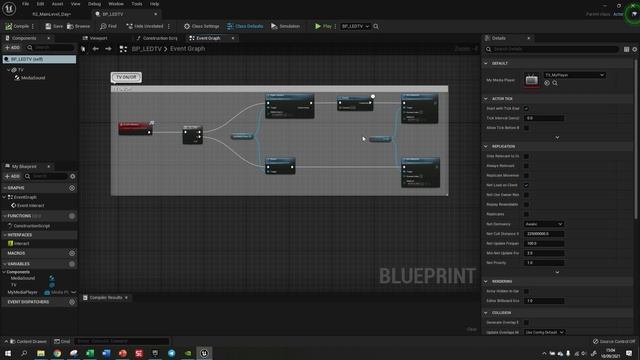Click the Tick Interval input field
Image resolution: width=640 pixels, height=360 pixels.
544,118
